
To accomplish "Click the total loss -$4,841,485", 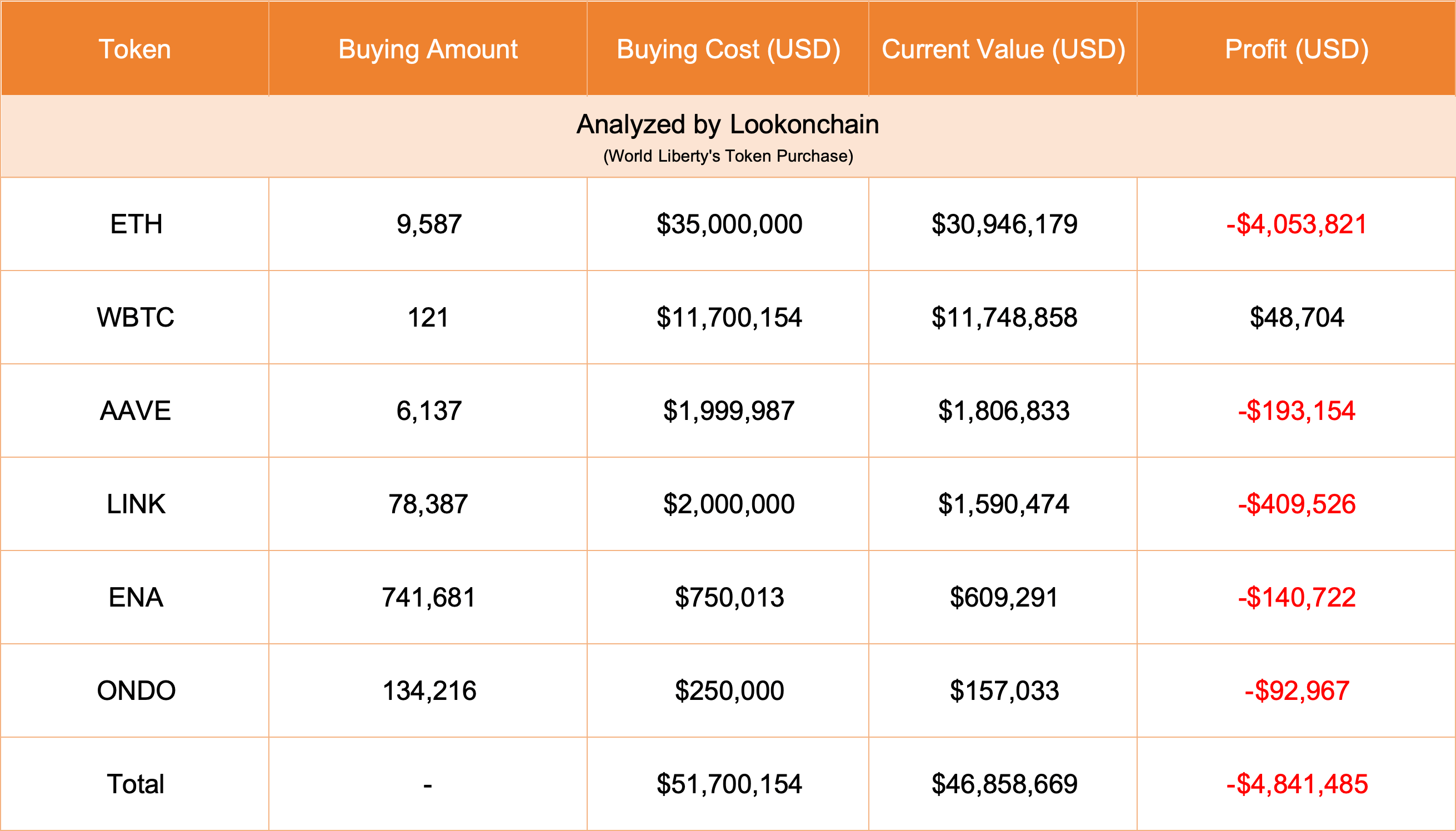I will (x=1296, y=784).
